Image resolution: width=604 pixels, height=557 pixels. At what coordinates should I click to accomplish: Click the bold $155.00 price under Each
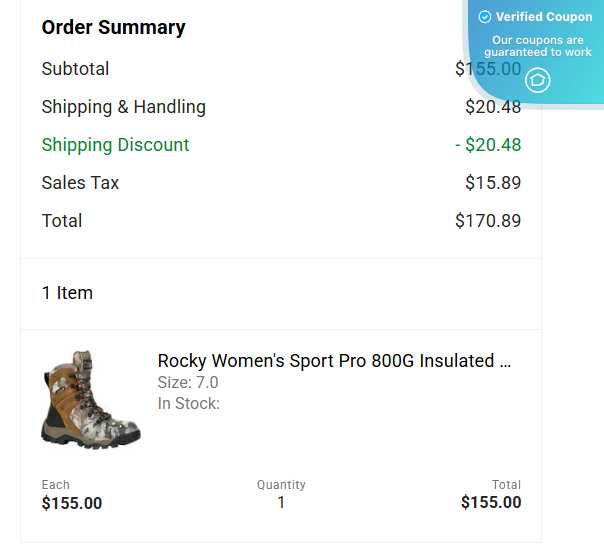click(x=72, y=503)
